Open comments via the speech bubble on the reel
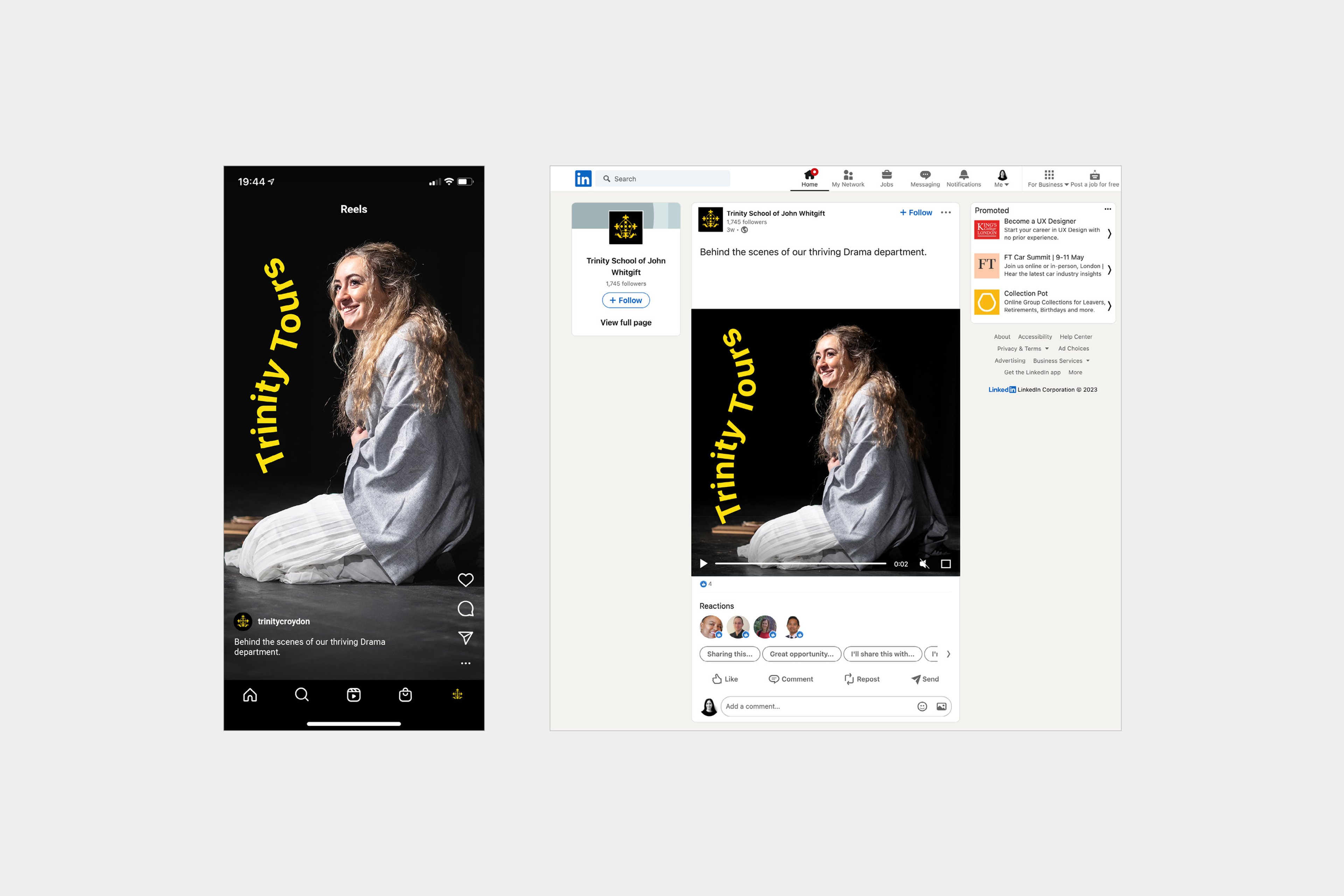 (x=465, y=609)
